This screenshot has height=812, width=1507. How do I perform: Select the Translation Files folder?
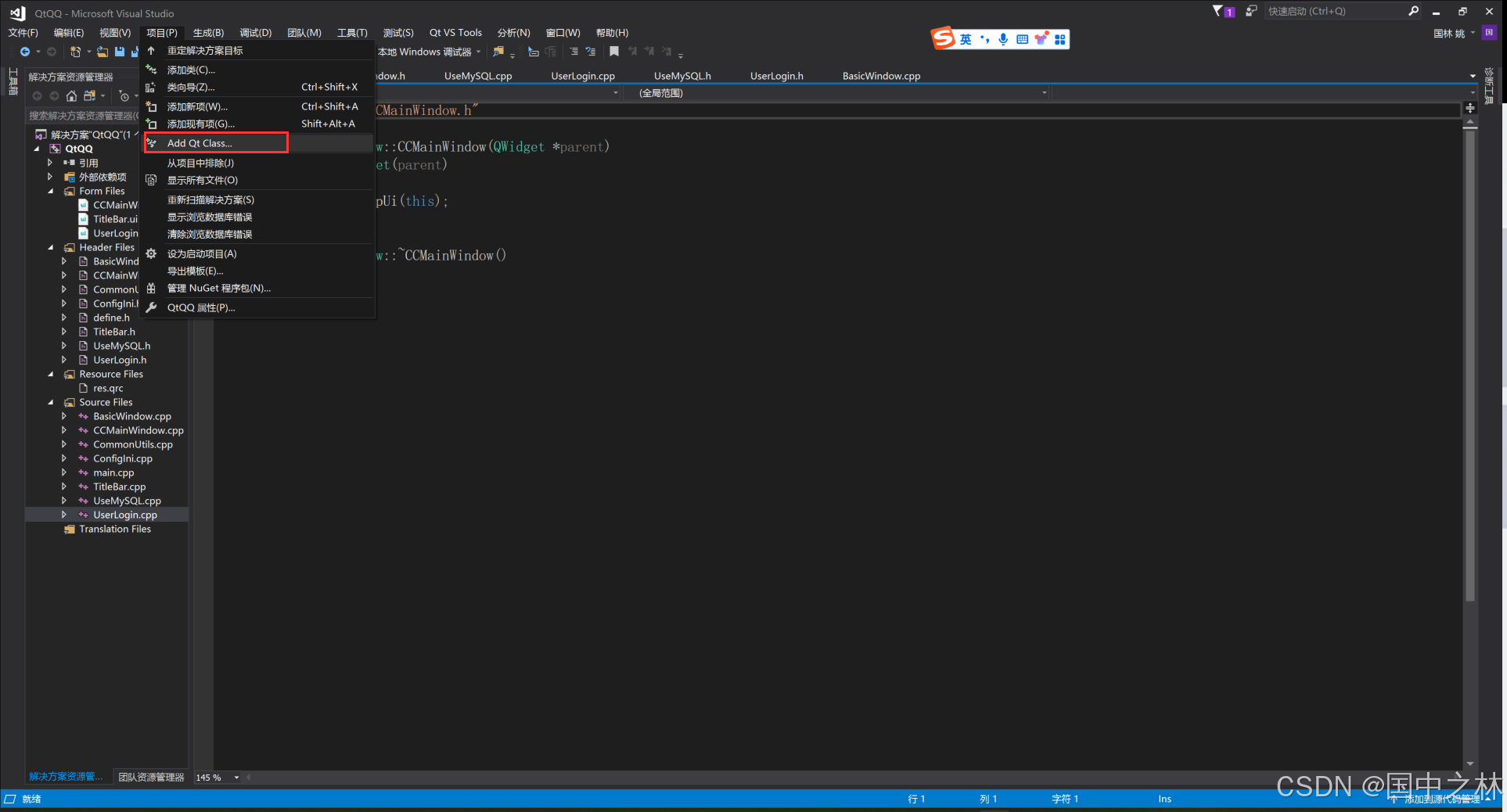(115, 529)
